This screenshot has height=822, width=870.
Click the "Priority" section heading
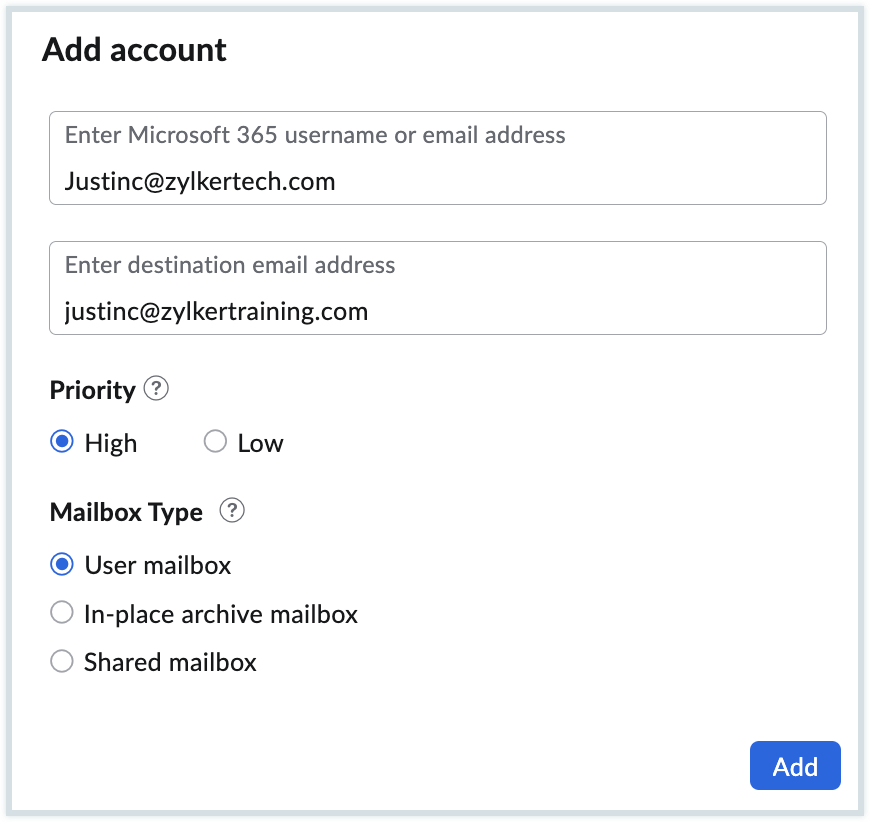coord(92,390)
